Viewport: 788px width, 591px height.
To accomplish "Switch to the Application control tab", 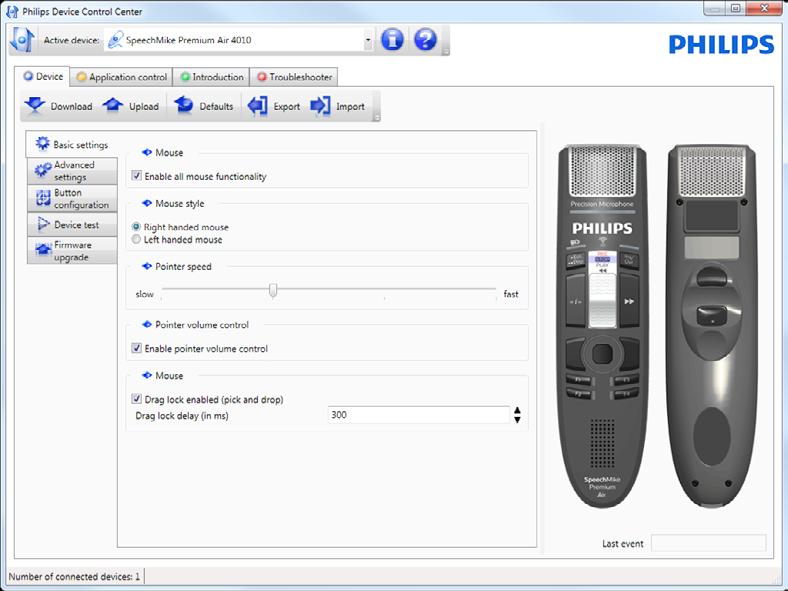I will click(x=122, y=77).
